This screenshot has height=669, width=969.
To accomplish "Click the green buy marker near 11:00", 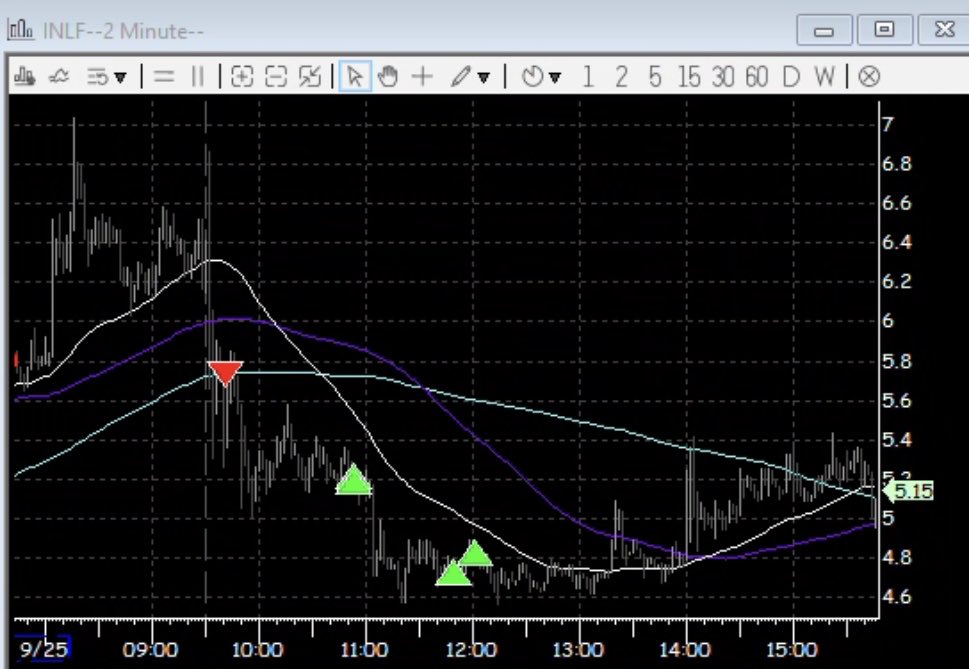I will tap(353, 479).
